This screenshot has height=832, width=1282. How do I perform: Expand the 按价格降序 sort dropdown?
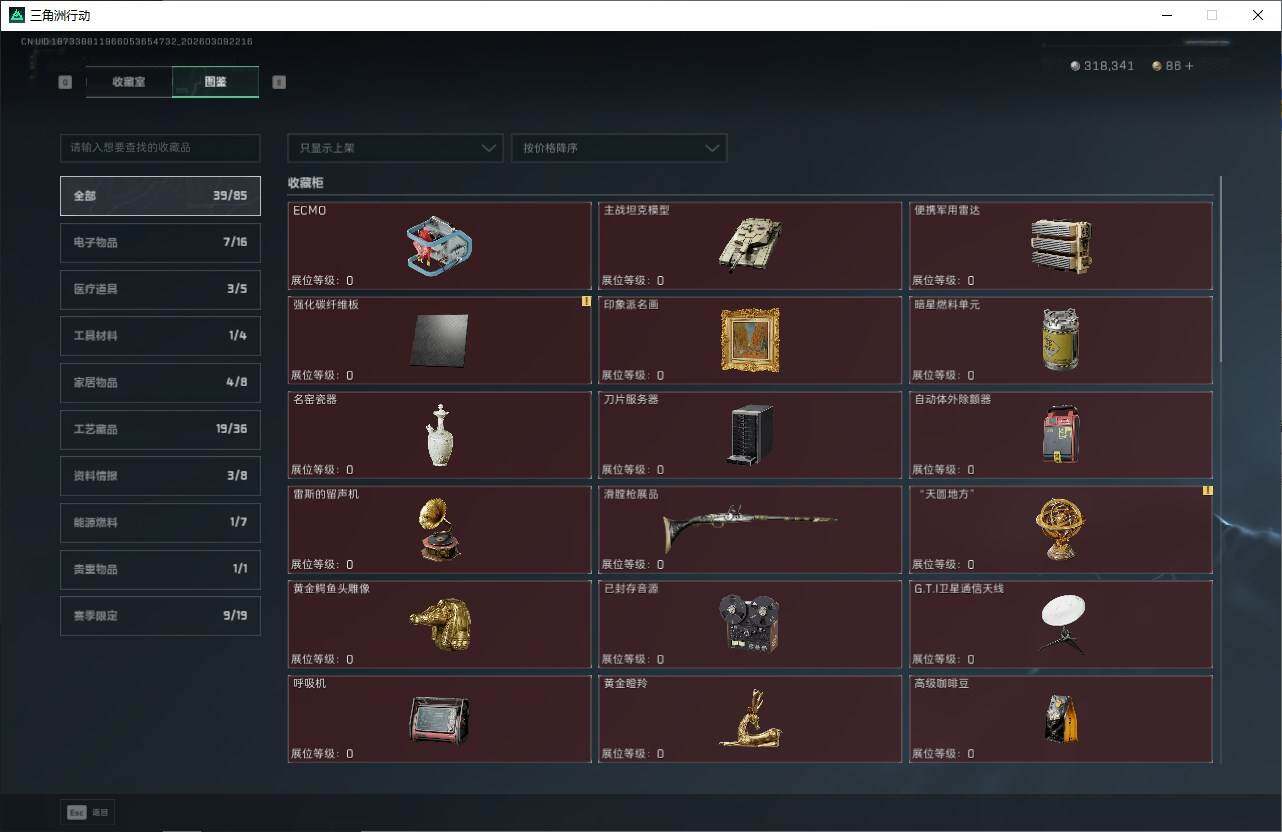click(x=619, y=148)
